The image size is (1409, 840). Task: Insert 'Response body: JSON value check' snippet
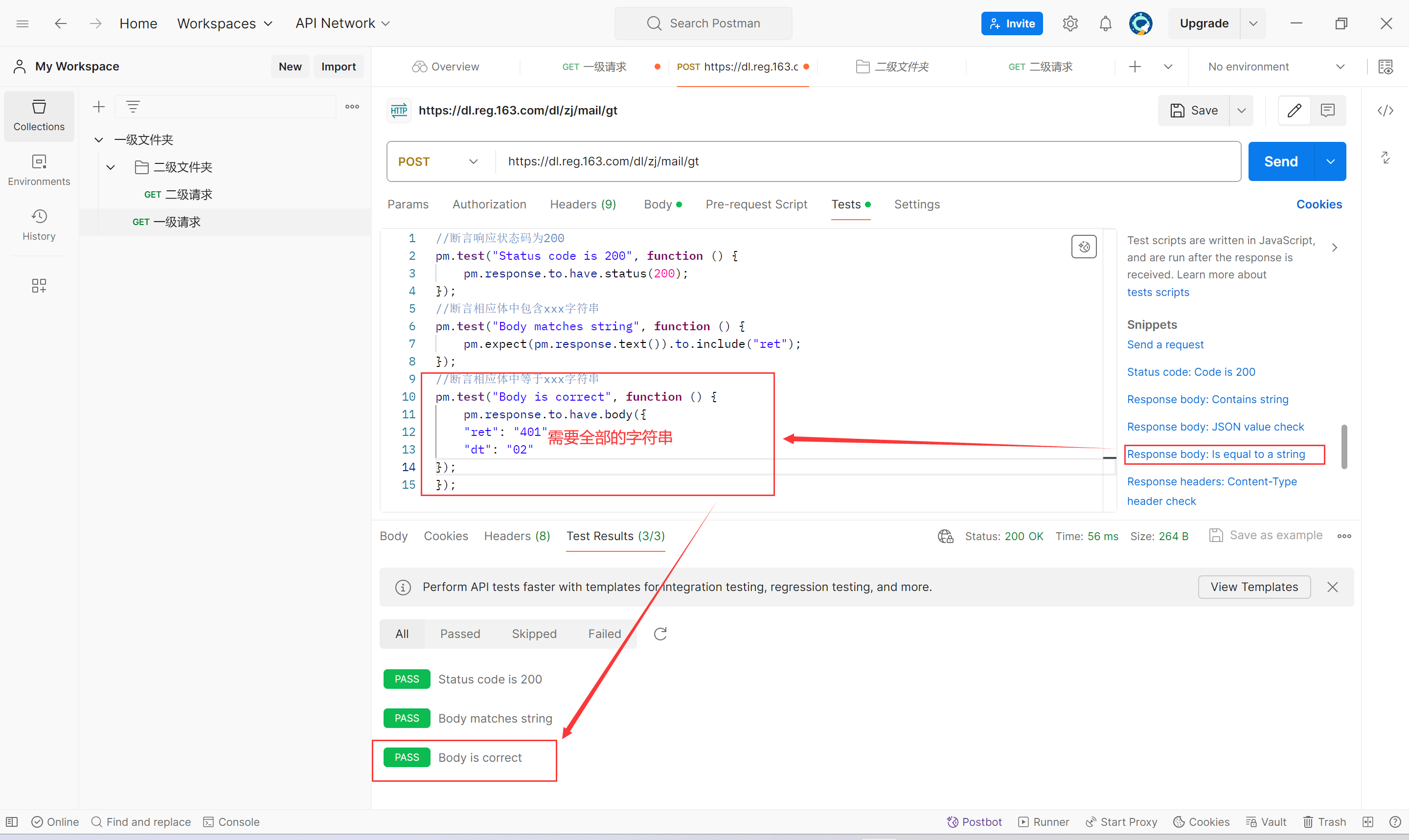coord(1214,427)
